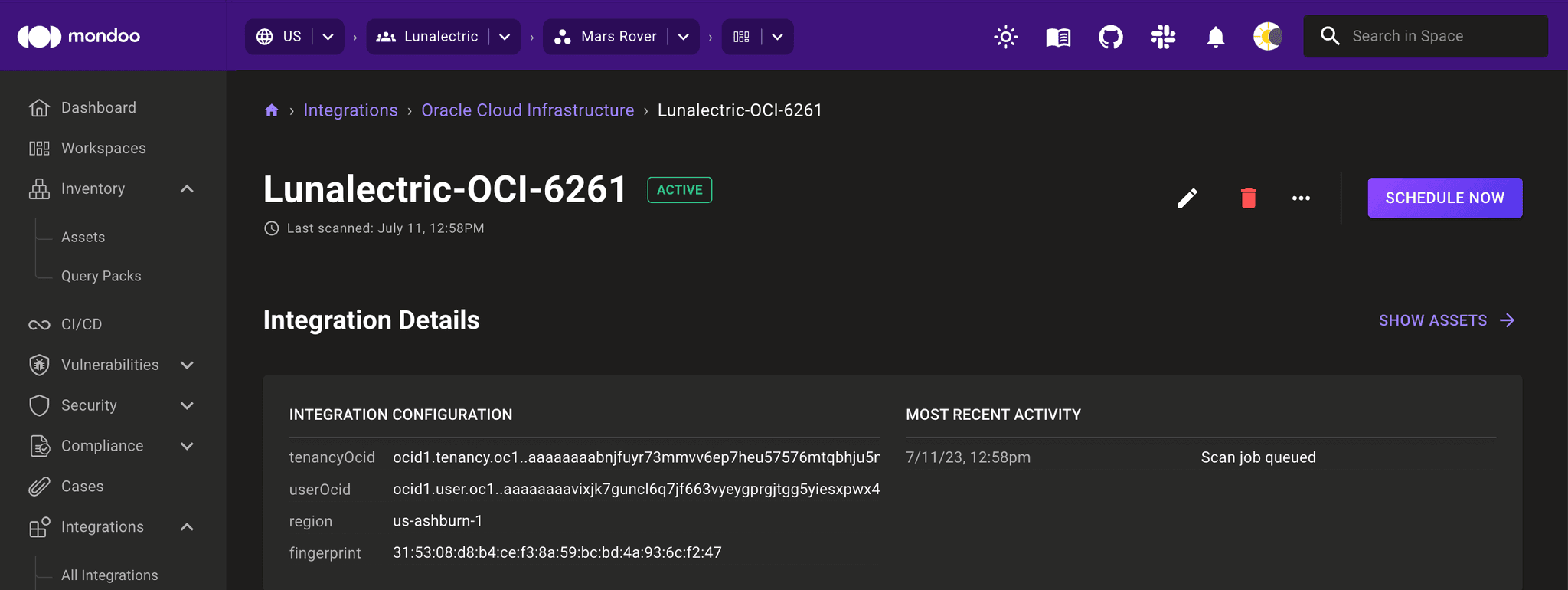This screenshot has width=1568, height=590.
Task: Click the Security shield icon
Action: point(39,405)
